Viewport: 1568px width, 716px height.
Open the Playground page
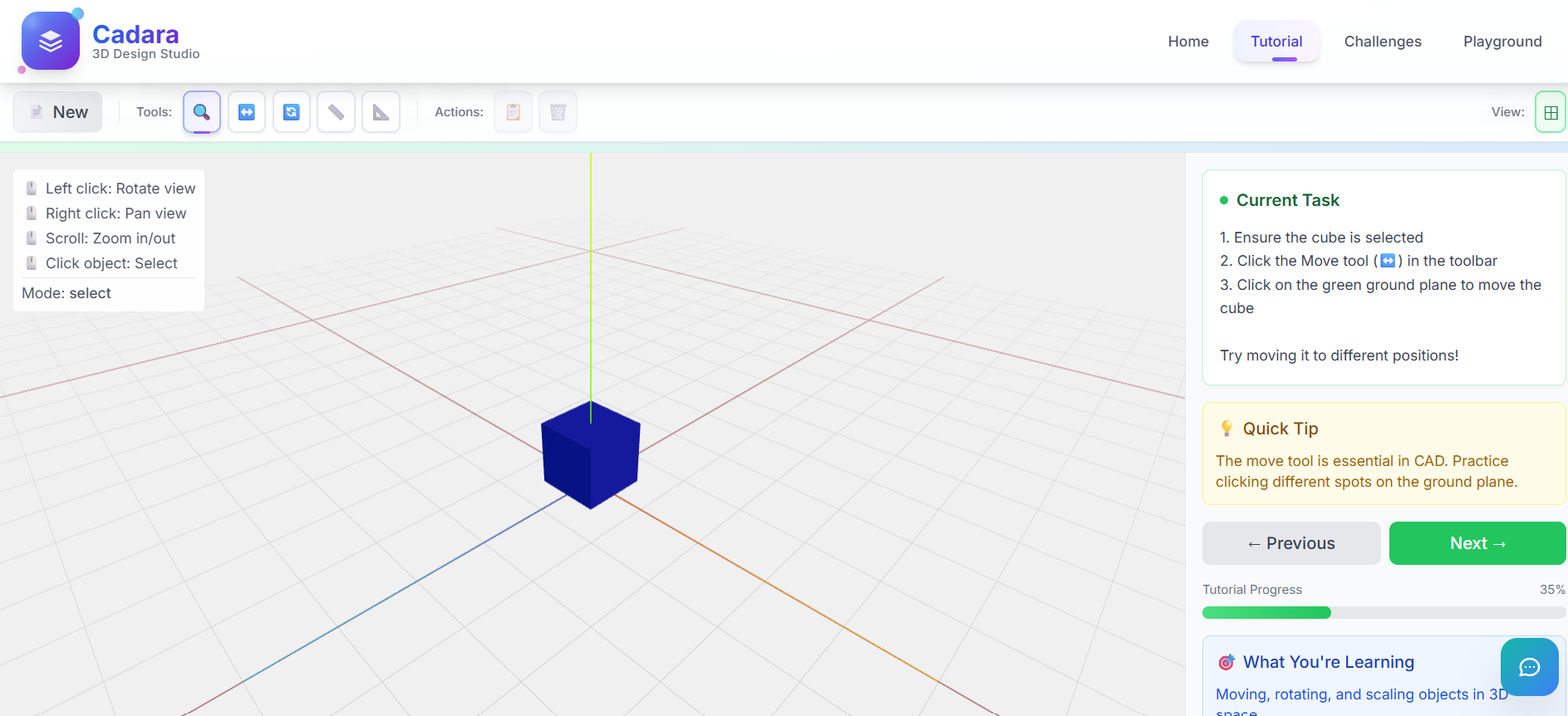[1502, 42]
